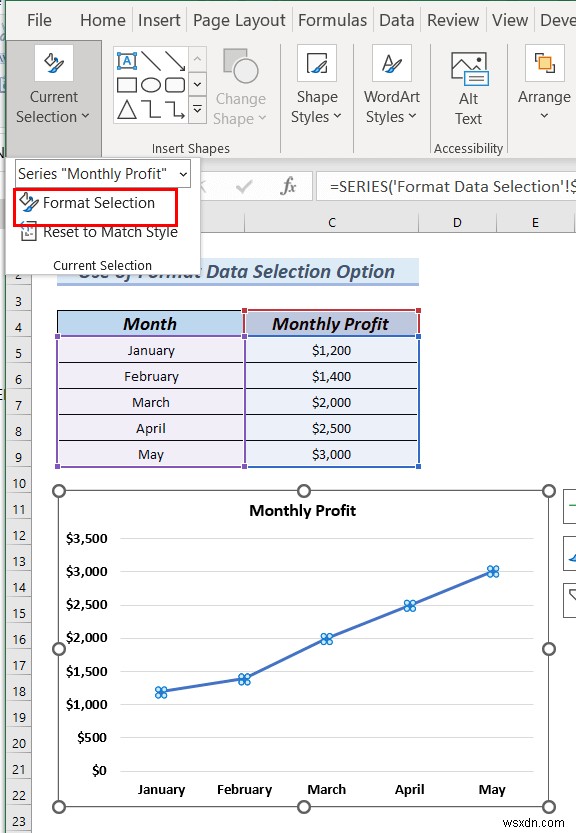Click the May horizontal axis label
The width and height of the screenshot is (576, 833).
tap(492, 789)
